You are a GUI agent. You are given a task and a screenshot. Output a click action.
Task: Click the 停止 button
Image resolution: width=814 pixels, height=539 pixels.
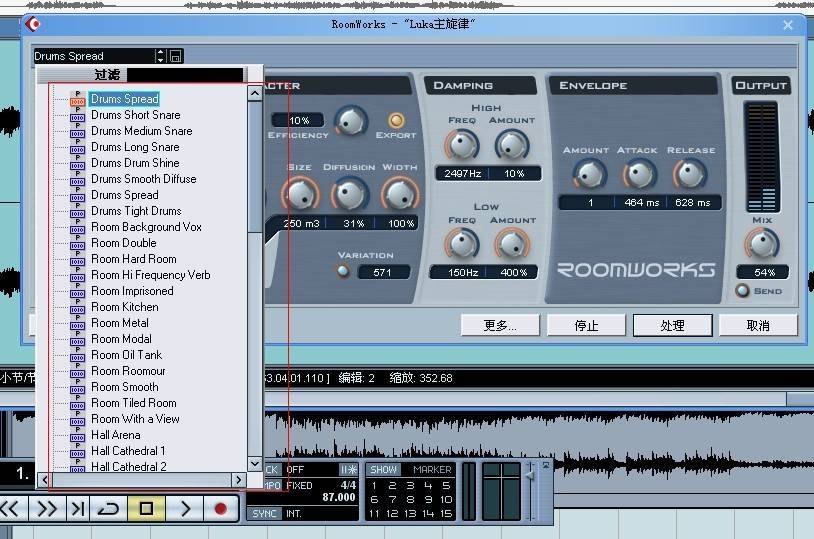tap(586, 326)
